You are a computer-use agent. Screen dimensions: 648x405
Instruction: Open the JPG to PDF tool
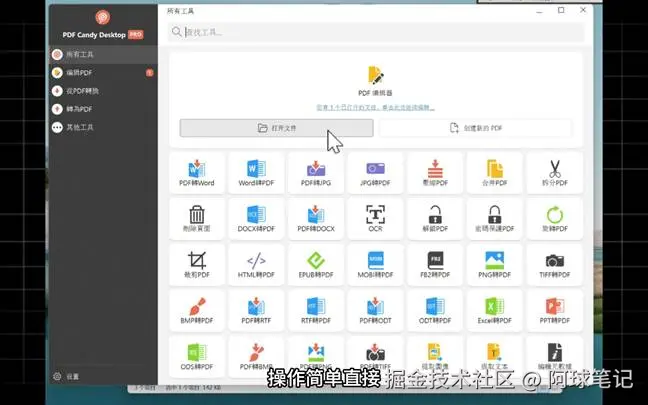pos(375,173)
